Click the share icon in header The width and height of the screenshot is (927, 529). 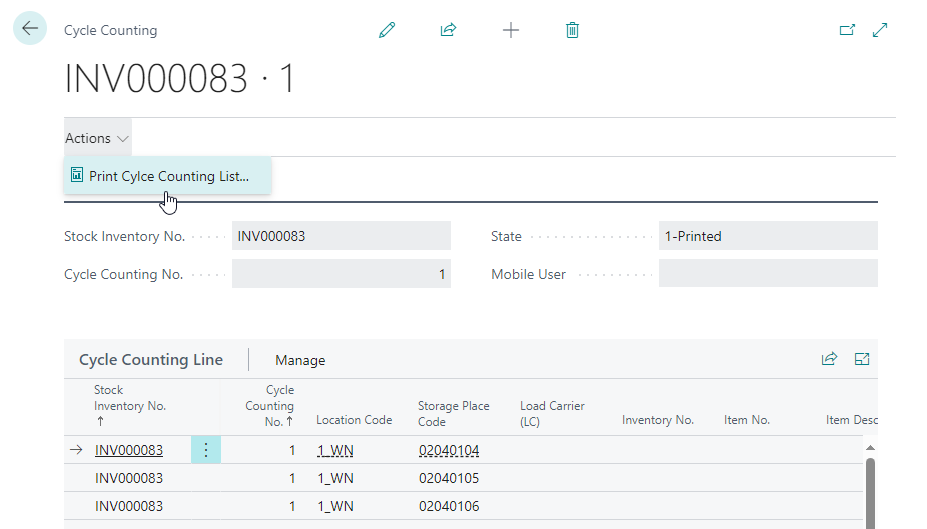coord(448,30)
